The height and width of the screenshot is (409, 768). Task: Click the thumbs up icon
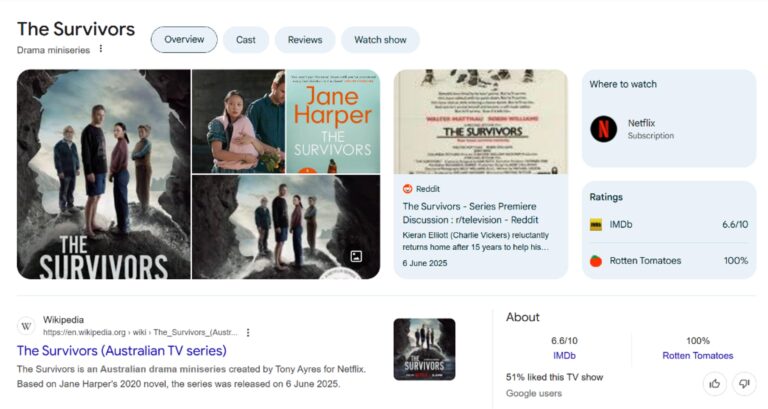[x=714, y=383]
